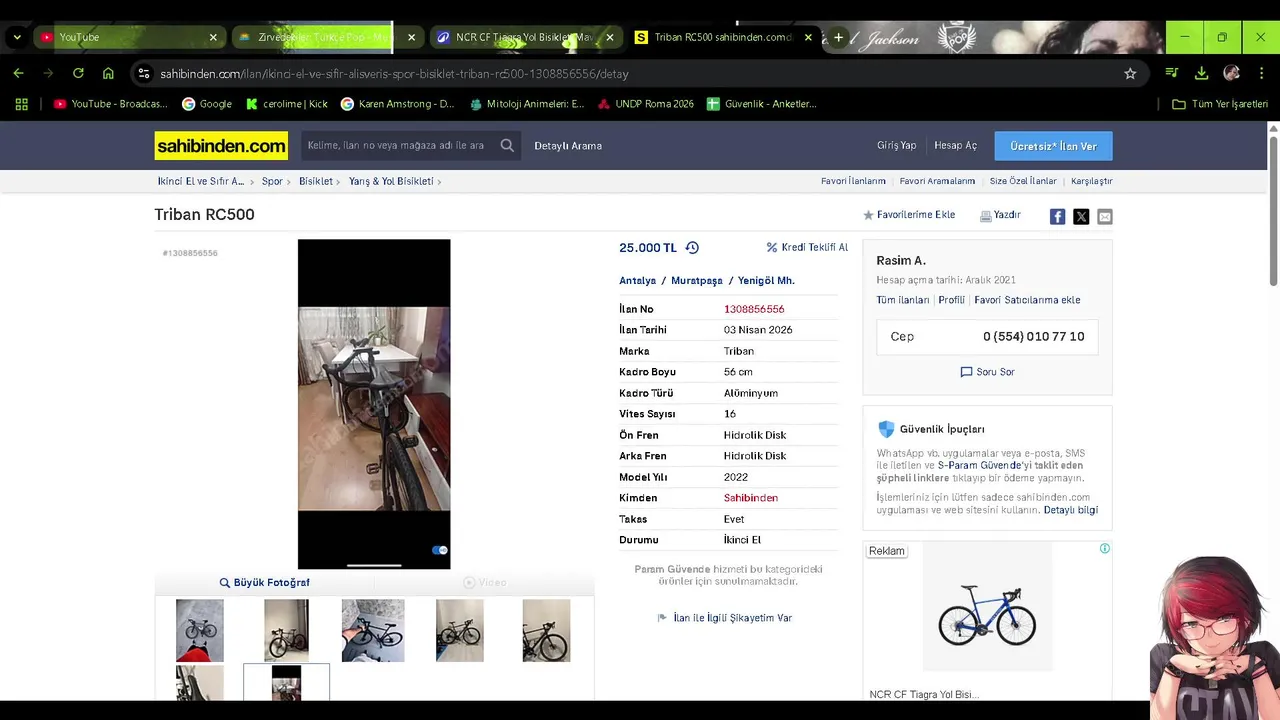Share listing on X icon
The width and height of the screenshot is (1280, 720).
pos(1081,216)
